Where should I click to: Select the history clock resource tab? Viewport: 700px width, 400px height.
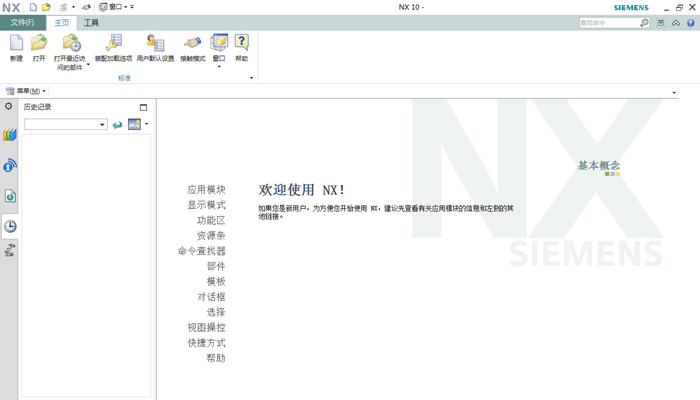[x=10, y=226]
